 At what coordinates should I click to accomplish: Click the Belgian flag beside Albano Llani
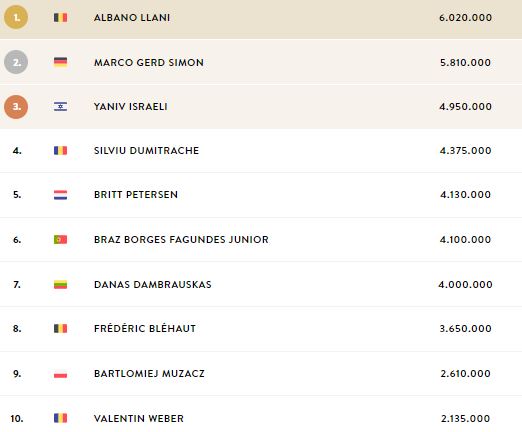(x=60, y=17)
